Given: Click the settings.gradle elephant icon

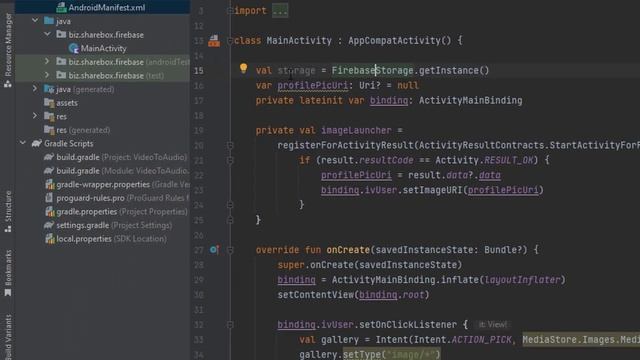Looking at the screenshot, I should tap(49, 225).
